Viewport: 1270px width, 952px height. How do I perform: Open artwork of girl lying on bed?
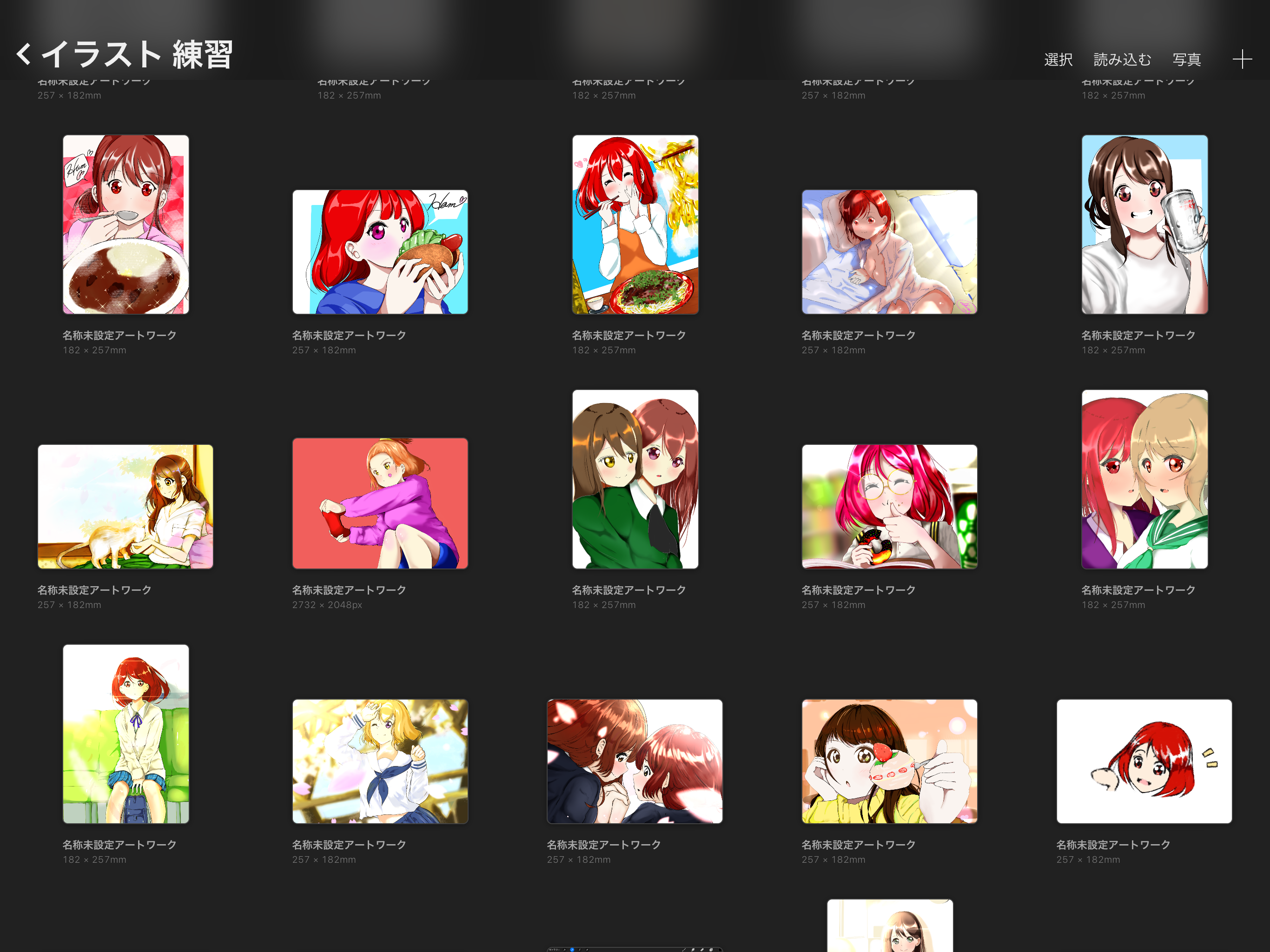click(889, 252)
